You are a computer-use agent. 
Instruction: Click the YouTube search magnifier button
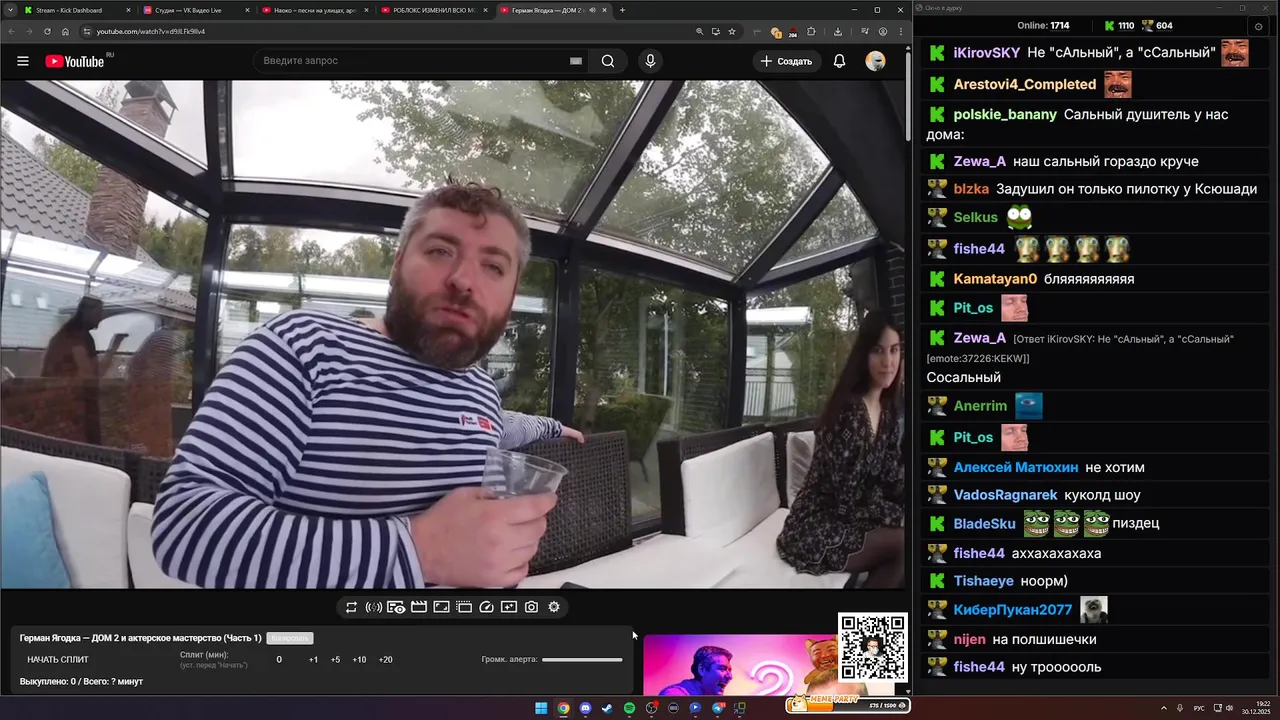(608, 61)
